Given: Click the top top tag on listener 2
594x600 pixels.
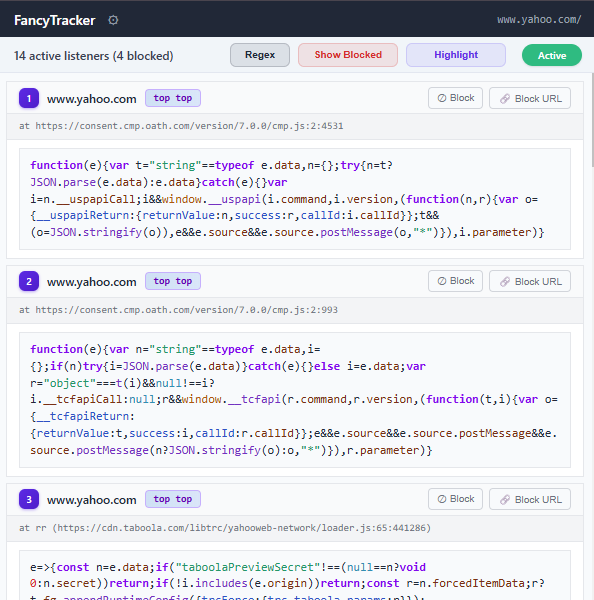Looking at the screenshot, I should click(x=173, y=281).
